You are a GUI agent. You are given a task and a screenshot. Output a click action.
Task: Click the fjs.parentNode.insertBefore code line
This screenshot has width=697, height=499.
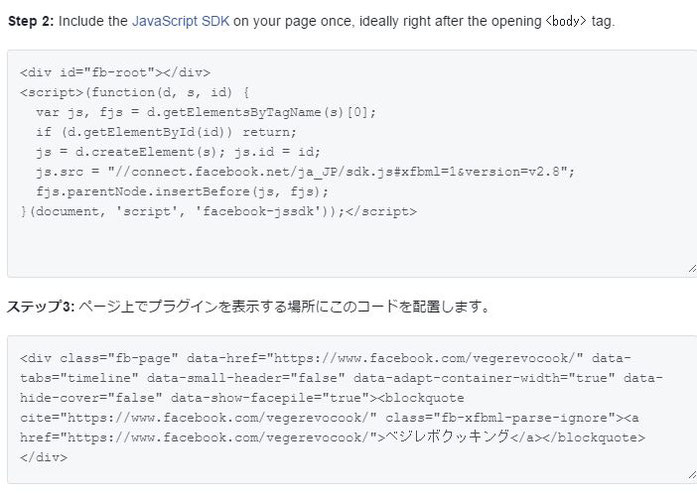182,192
